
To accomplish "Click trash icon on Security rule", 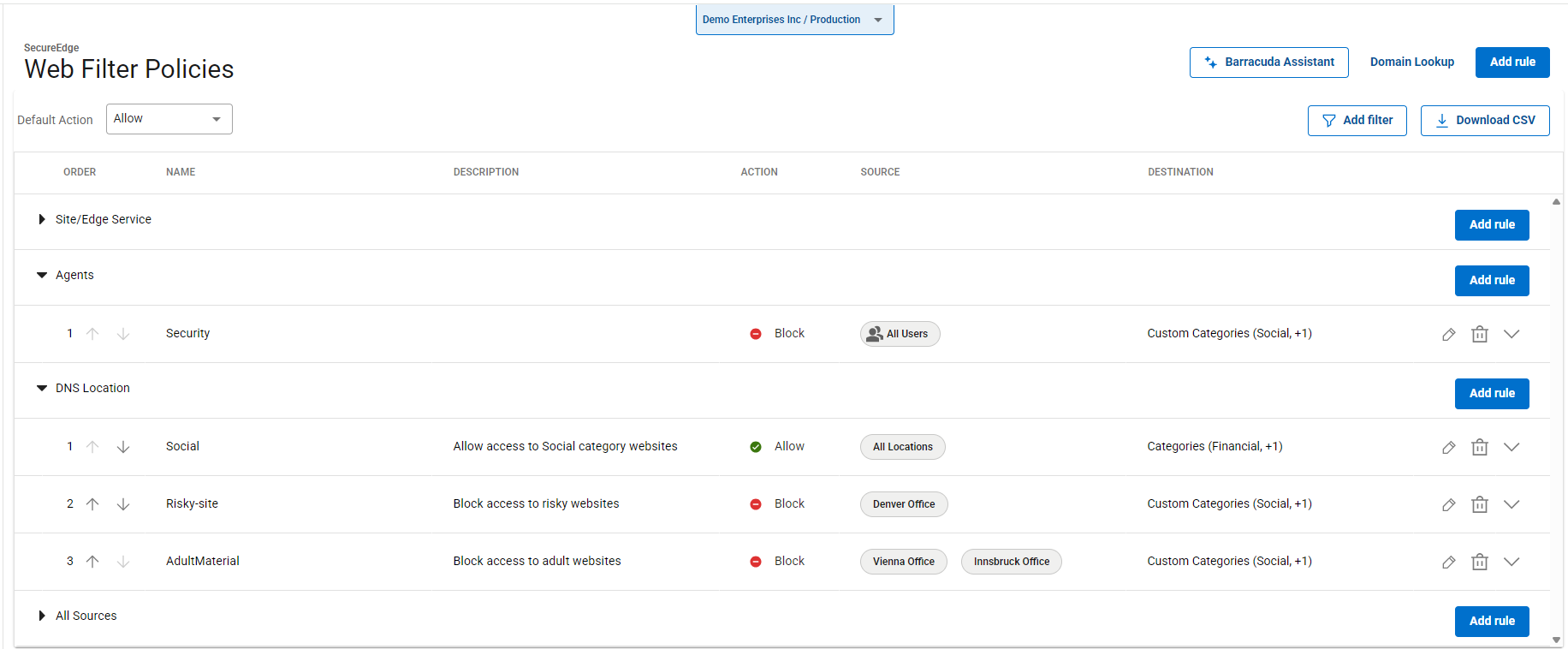I will (x=1479, y=334).
